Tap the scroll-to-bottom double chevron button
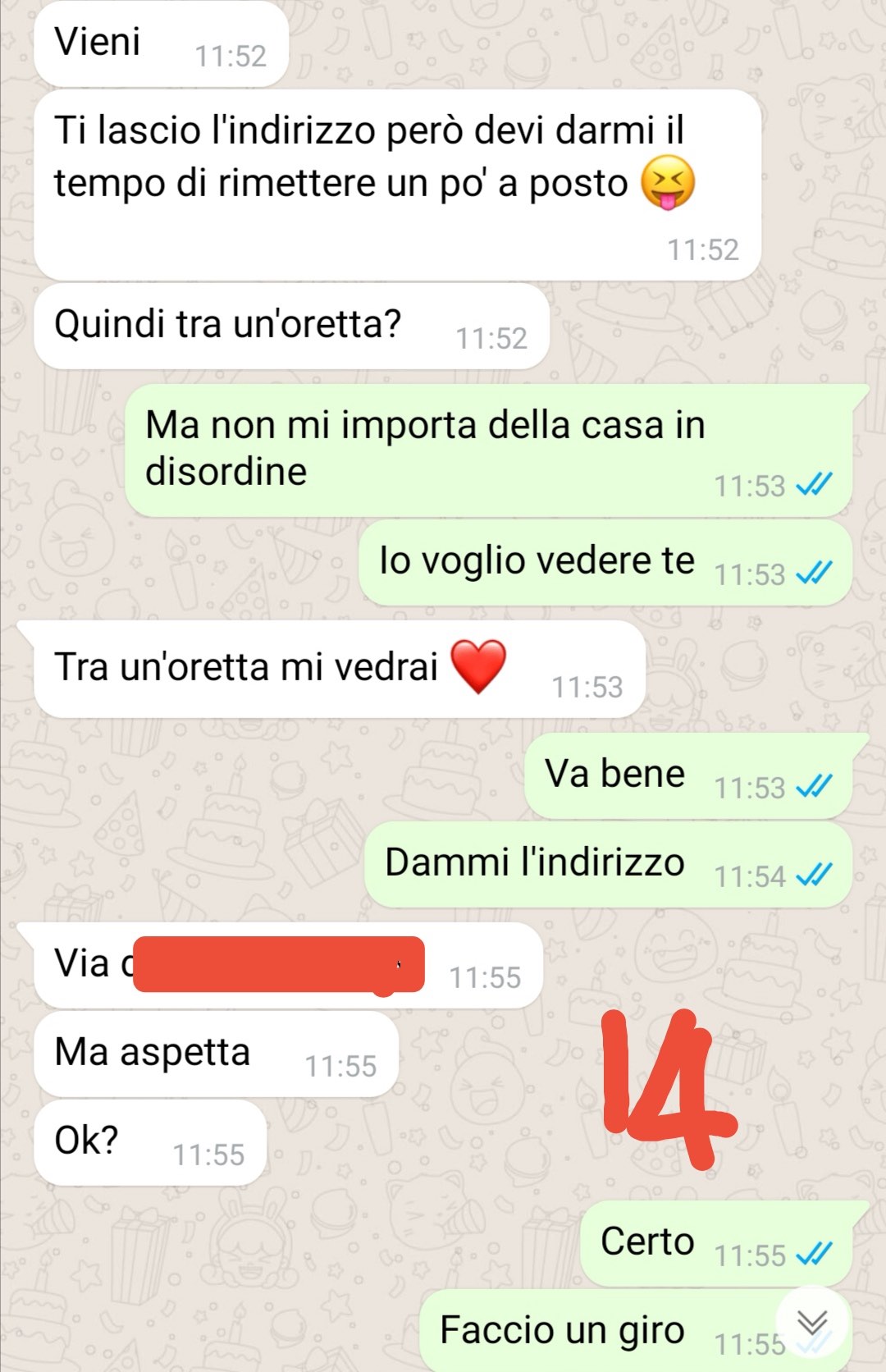The width and height of the screenshot is (886, 1372). click(812, 1322)
